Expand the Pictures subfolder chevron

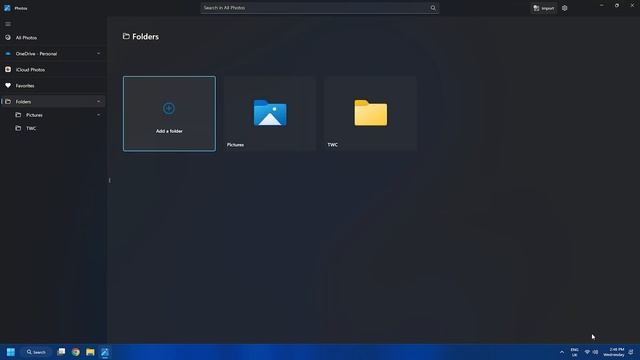tap(98, 115)
